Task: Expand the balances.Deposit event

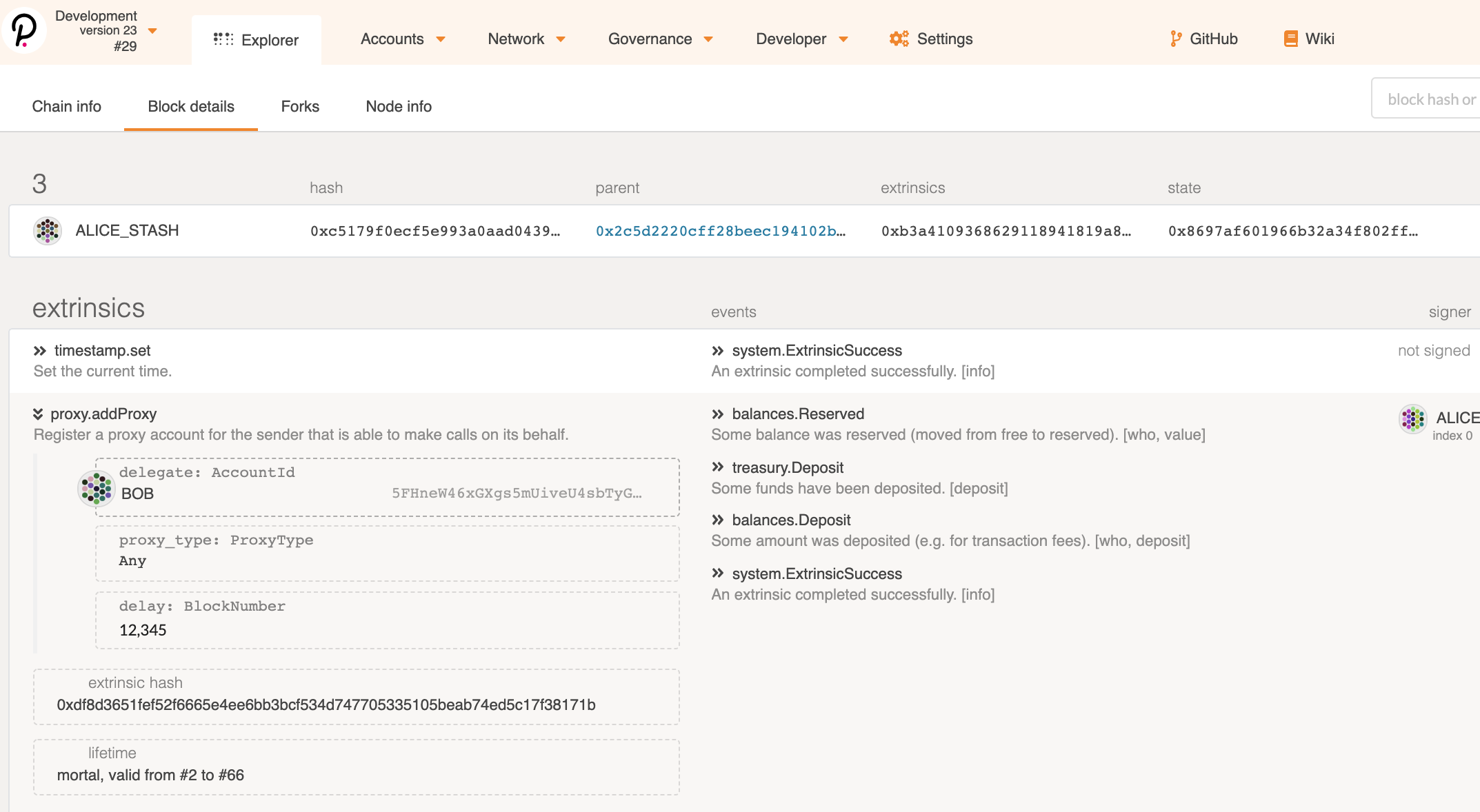Action: point(718,520)
